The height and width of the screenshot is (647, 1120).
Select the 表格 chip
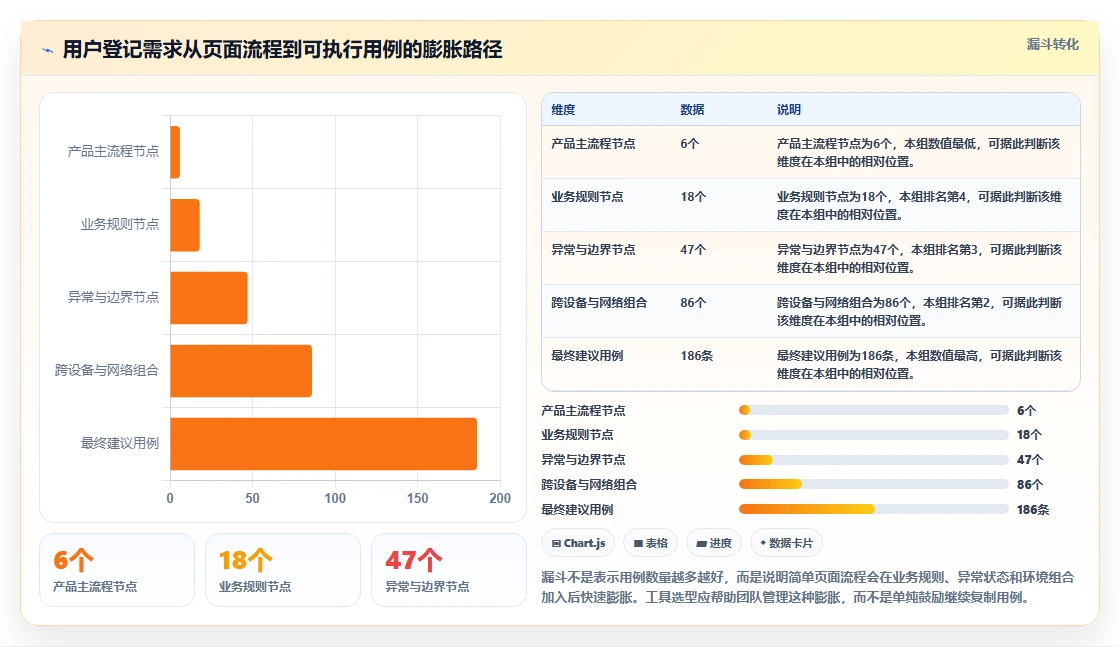click(x=651, y=543)
